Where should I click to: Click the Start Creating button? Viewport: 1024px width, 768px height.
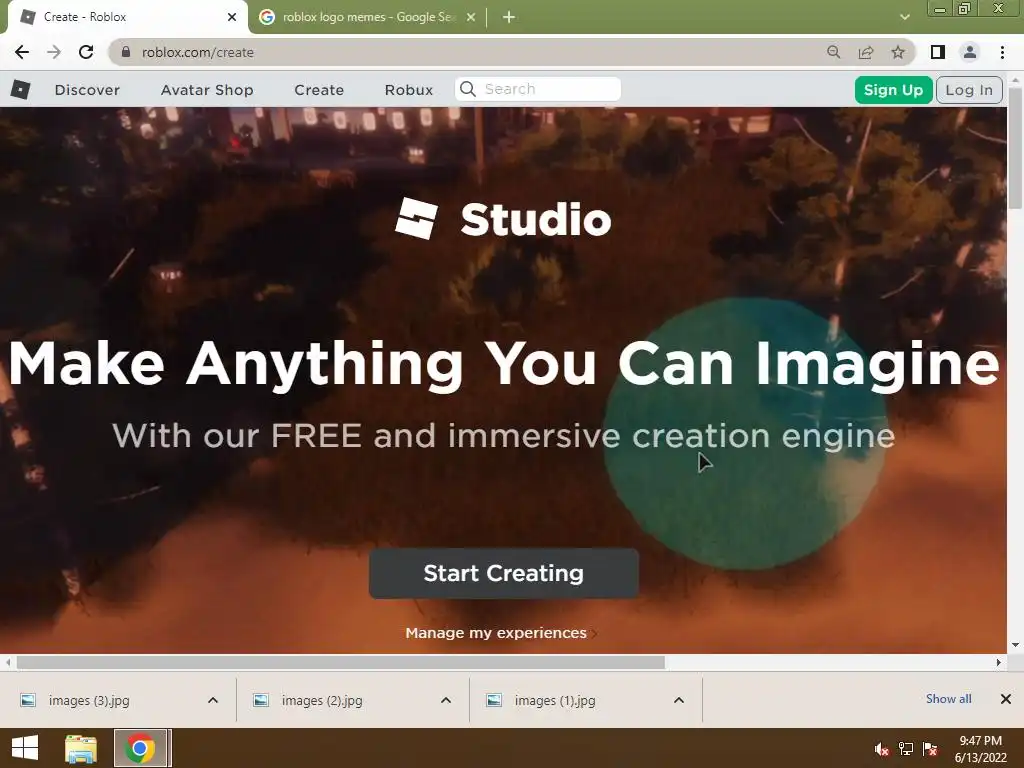504,573
